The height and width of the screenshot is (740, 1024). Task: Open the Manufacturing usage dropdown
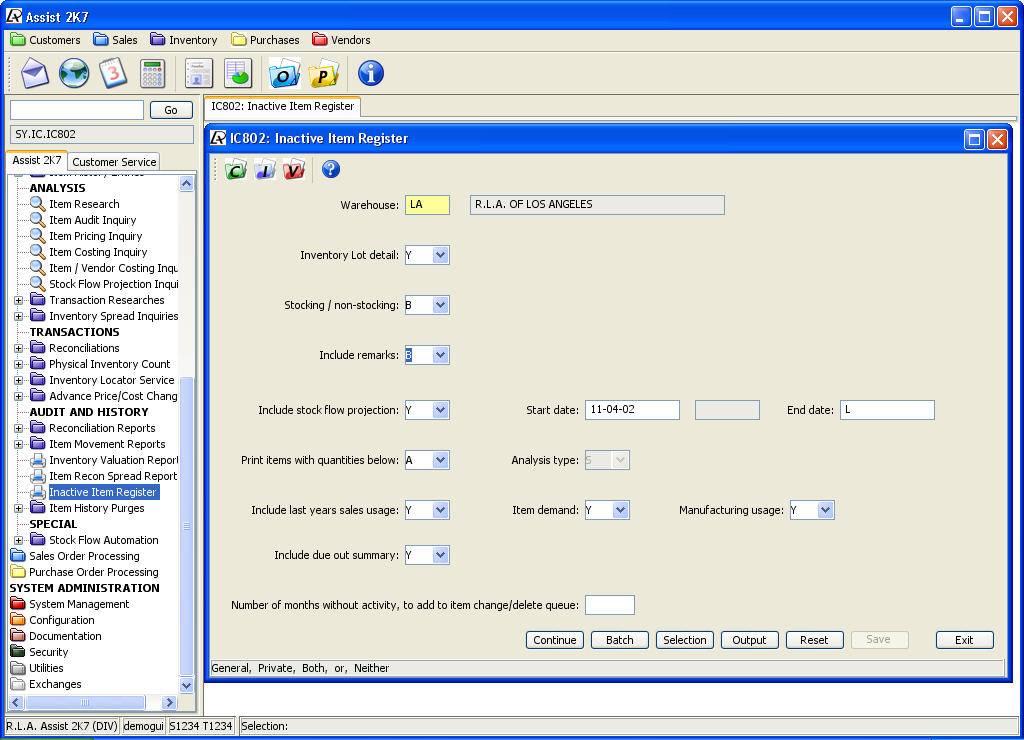coord(825,510)
